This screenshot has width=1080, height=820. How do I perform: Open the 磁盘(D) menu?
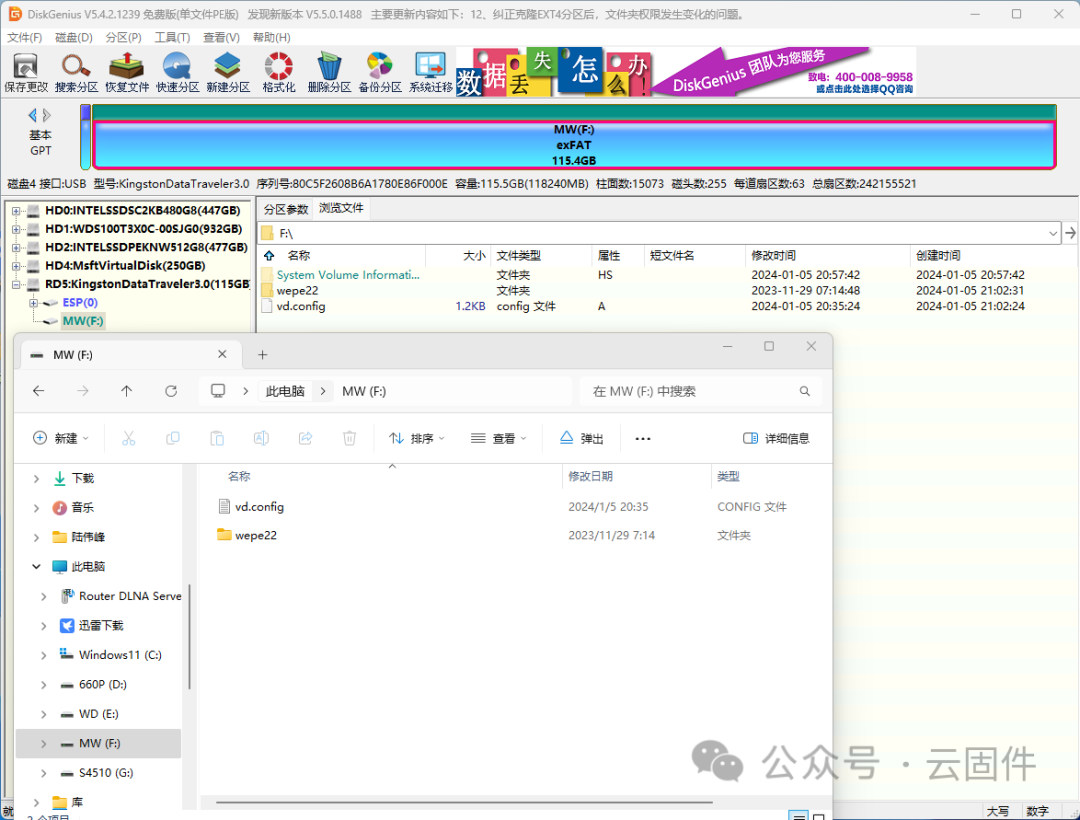[73, 37]
